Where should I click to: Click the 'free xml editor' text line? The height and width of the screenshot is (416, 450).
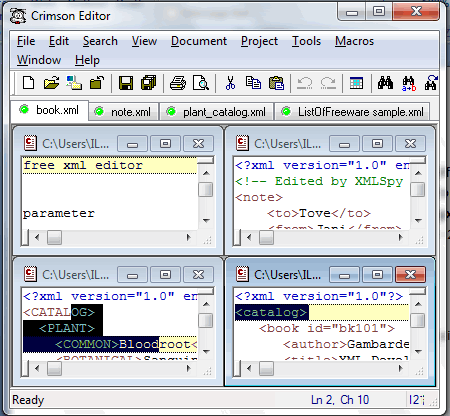coord(110,165)
